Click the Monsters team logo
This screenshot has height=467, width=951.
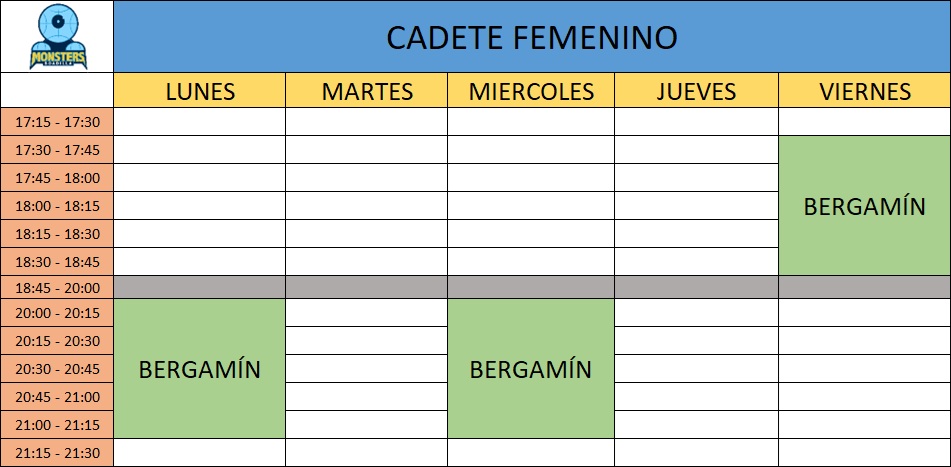58,37
